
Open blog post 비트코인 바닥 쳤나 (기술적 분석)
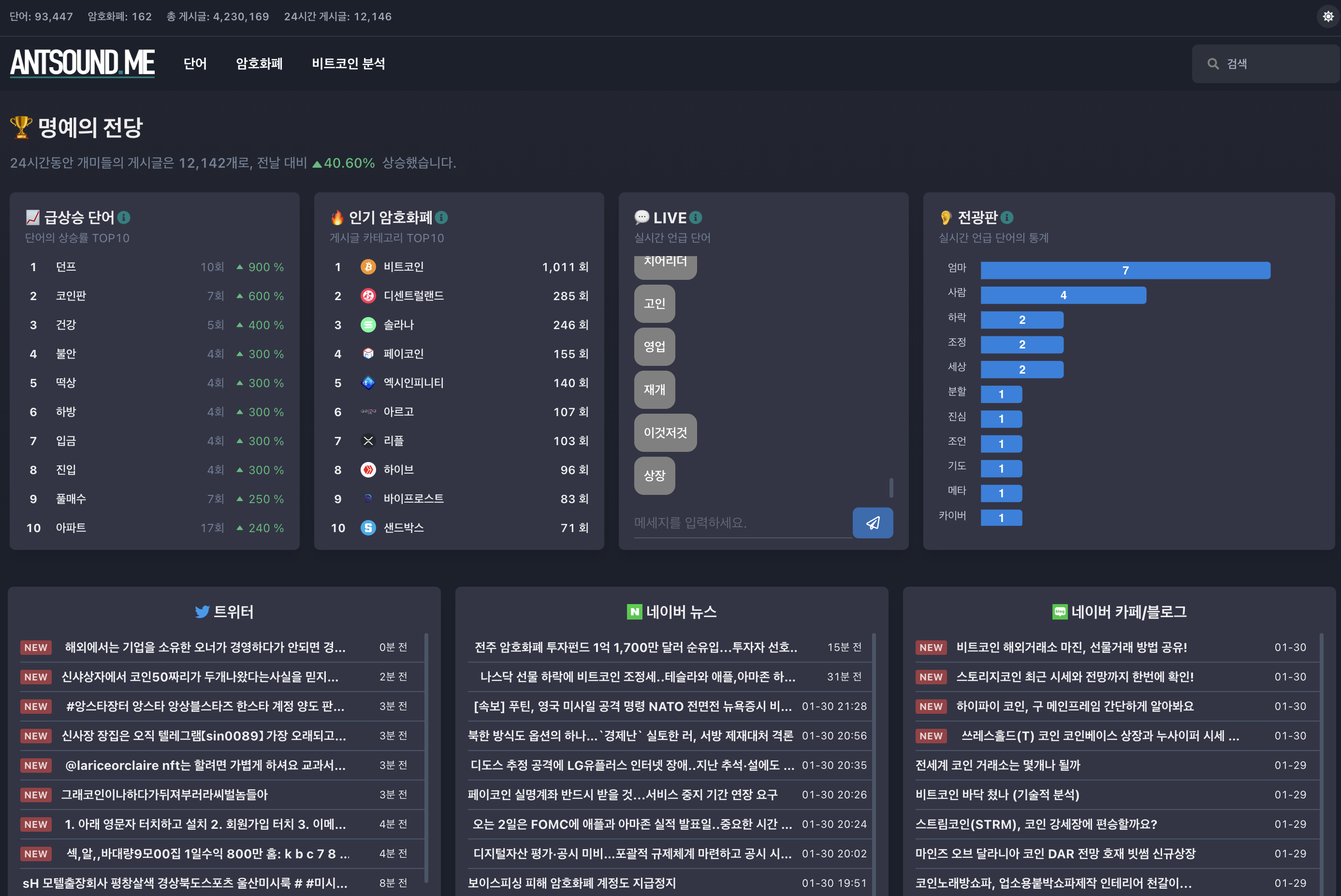(x=997, y=795)
